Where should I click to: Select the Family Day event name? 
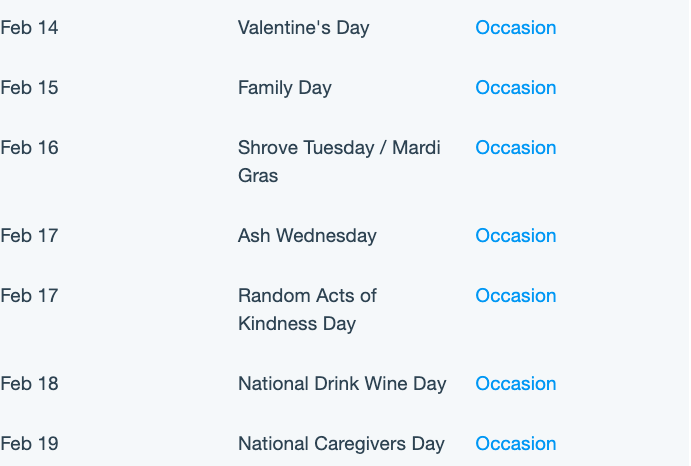(x=285, y=88)
